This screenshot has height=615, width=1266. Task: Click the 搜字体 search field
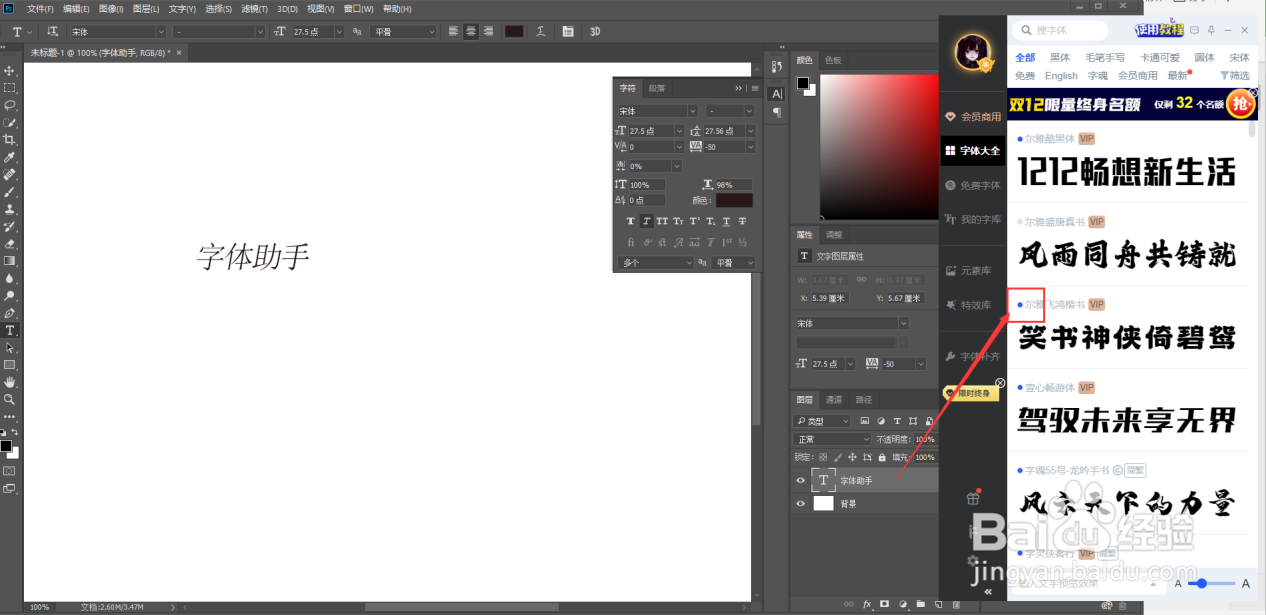[x=1060, y=31]
